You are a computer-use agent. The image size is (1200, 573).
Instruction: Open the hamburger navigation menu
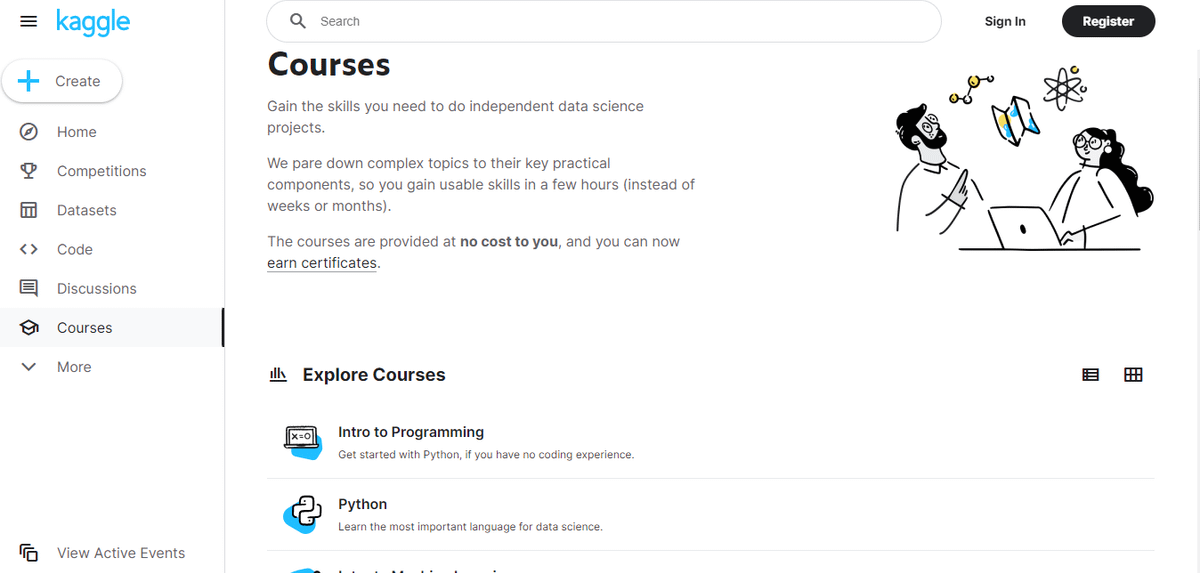click(28, 21)
